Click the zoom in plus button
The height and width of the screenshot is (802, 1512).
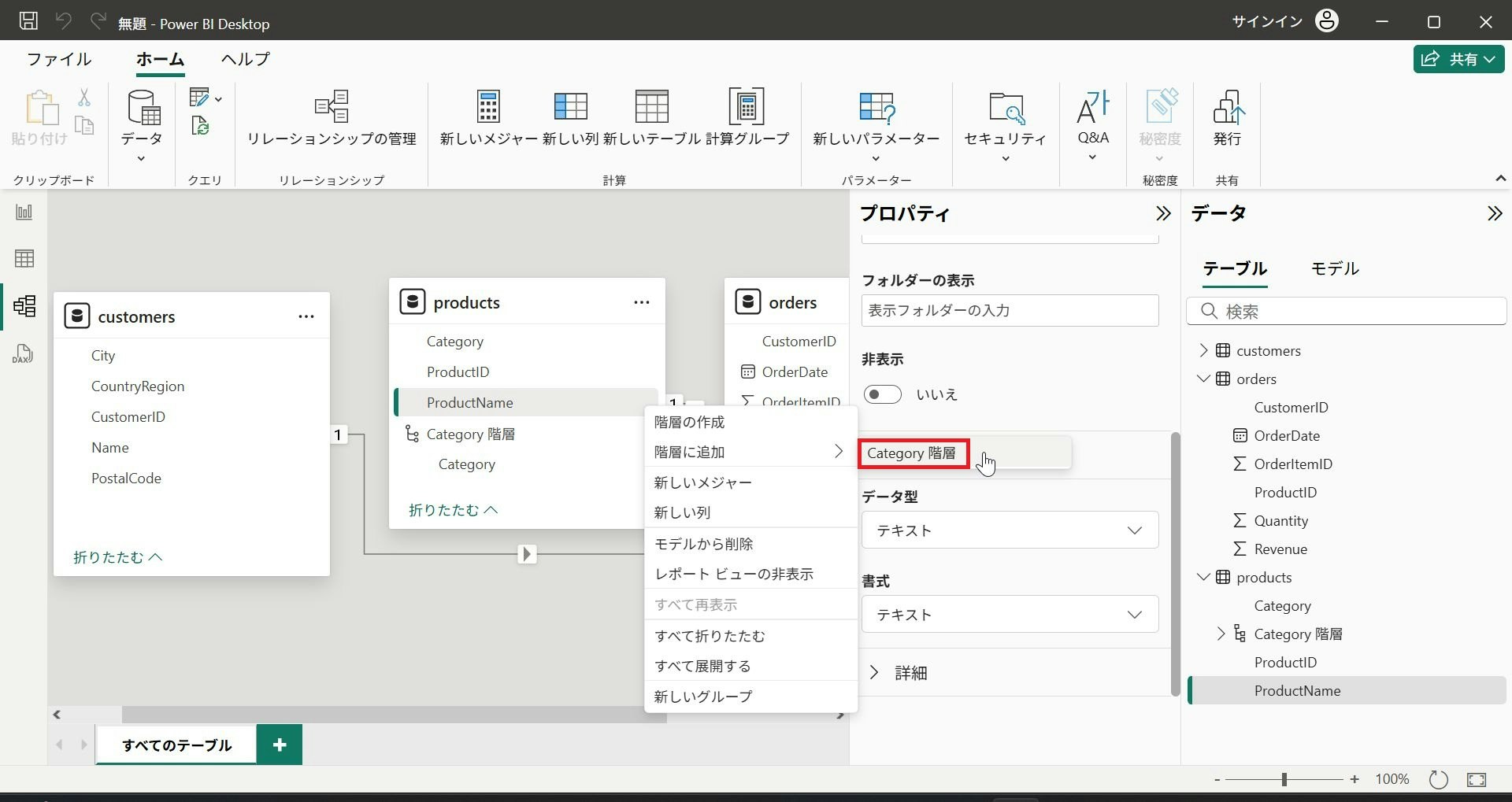coord(1354,779)
